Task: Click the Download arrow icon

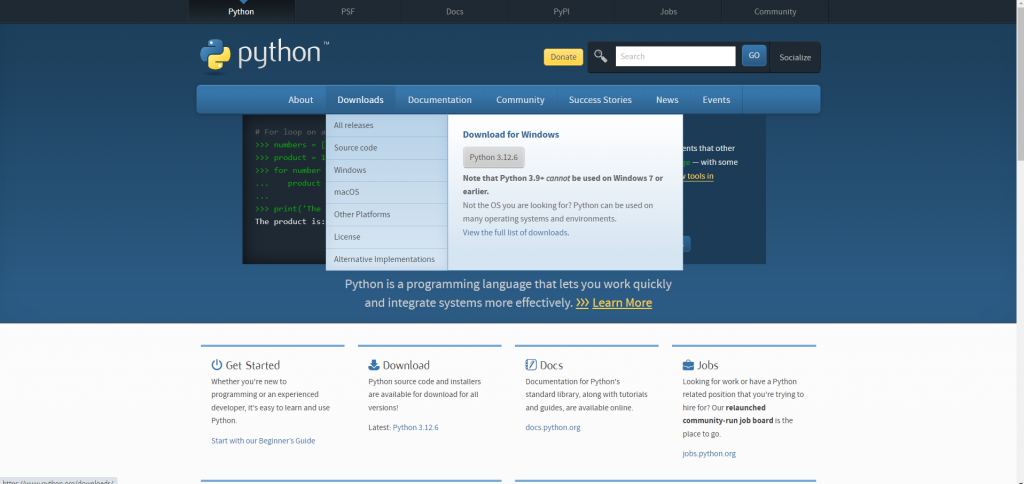Action: pyautogui.click(x=374, y=365)
